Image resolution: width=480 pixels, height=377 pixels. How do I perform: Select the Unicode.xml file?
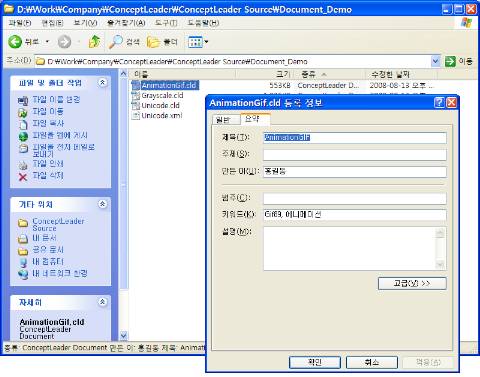click(x=162, y=116)
